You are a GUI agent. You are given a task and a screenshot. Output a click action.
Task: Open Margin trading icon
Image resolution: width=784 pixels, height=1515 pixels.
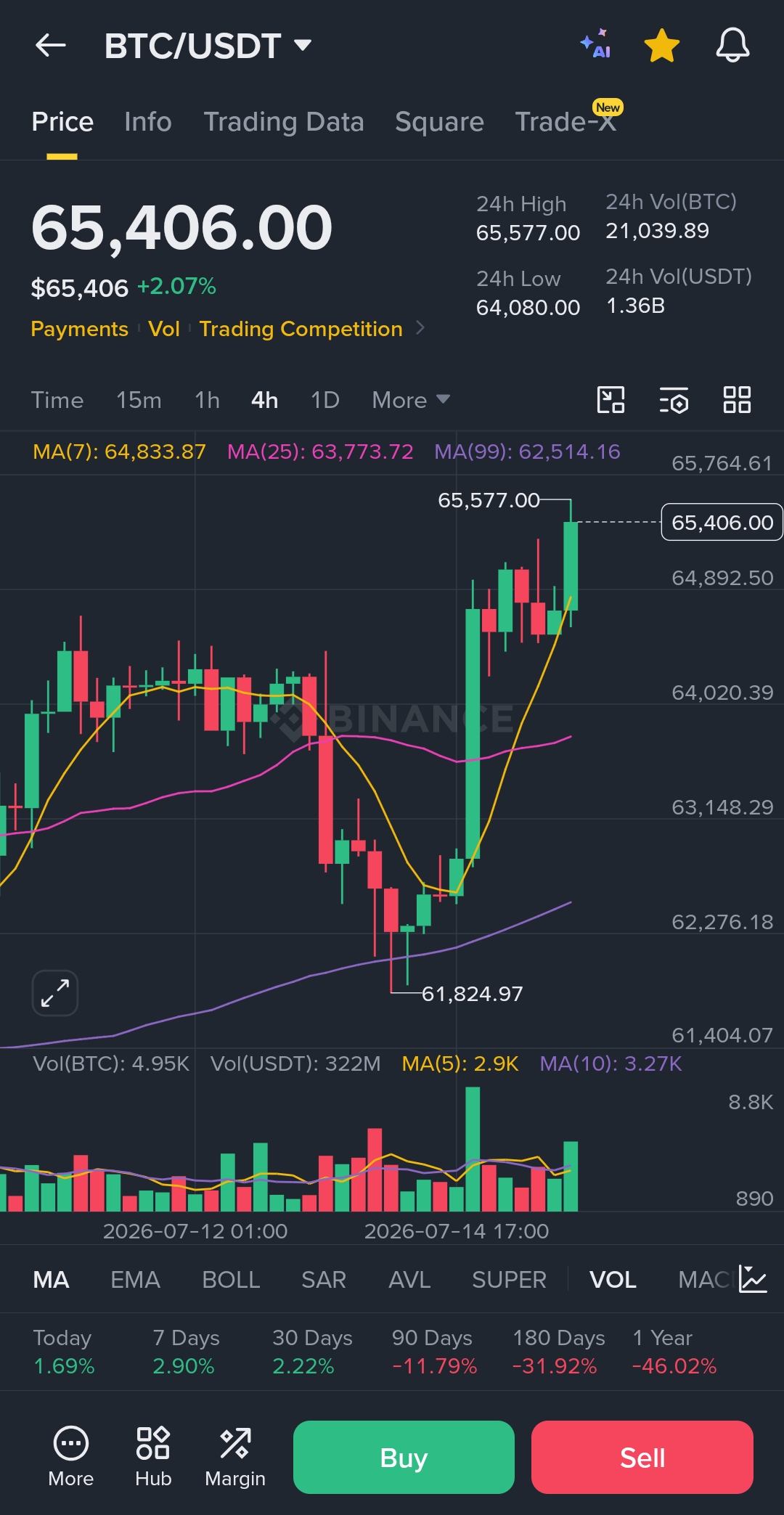(x=235, y=1456)
